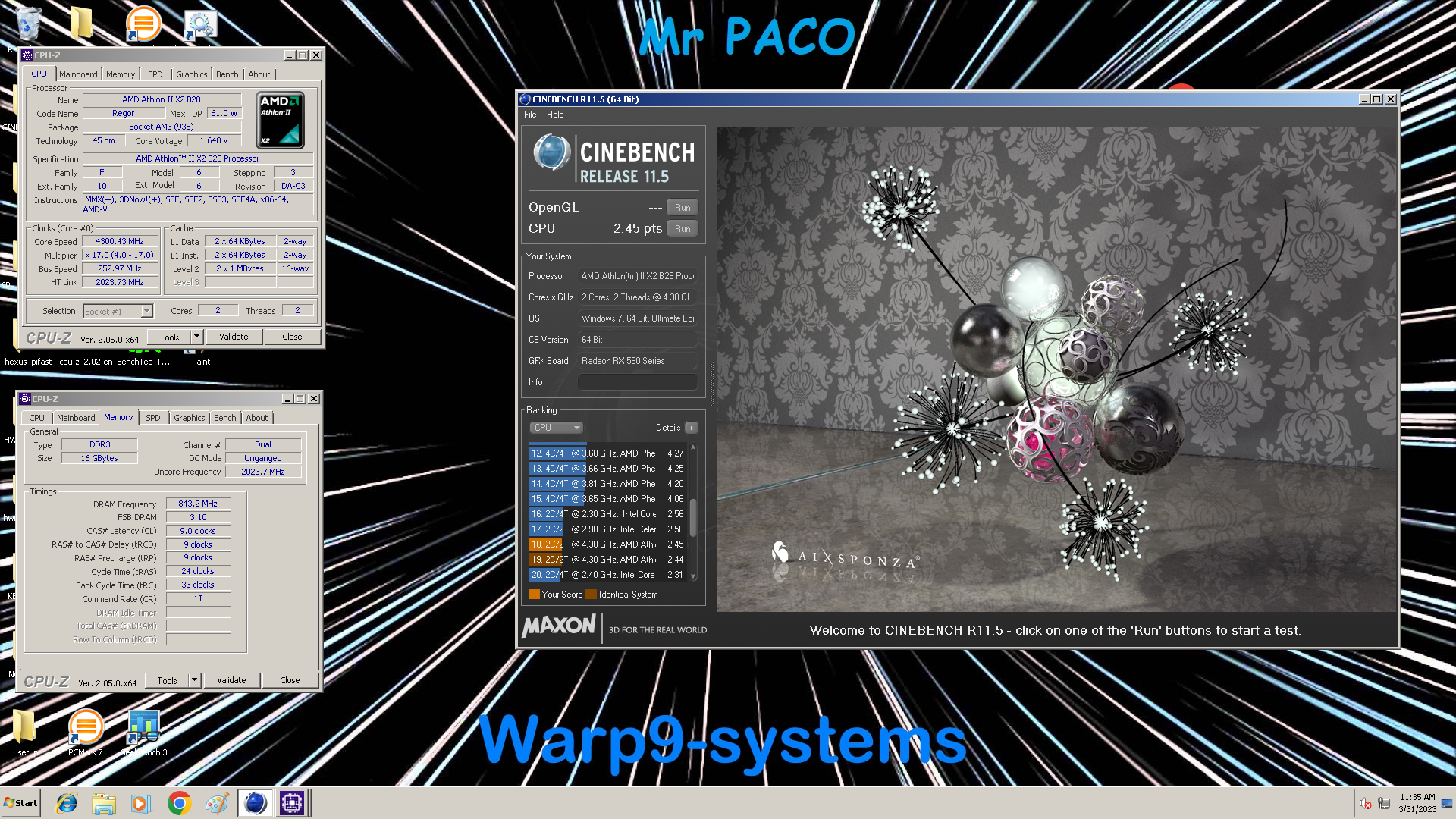Open Socket #1 selection dropdown
Image resolution: width=1456 pixels, height=819 pixels.
click(118, 312)
